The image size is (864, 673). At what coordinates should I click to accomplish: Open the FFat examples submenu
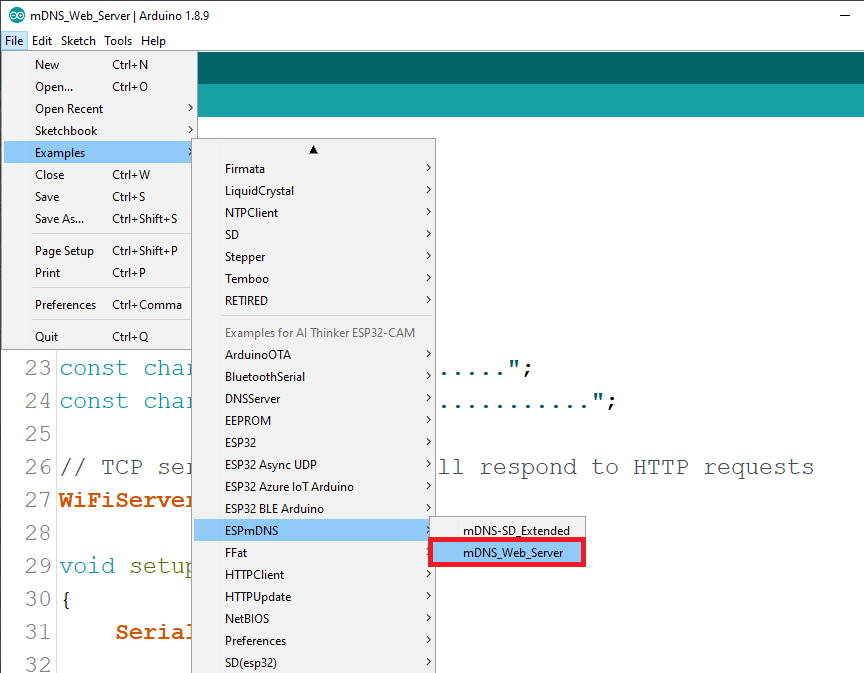click(x=314, y=553)
